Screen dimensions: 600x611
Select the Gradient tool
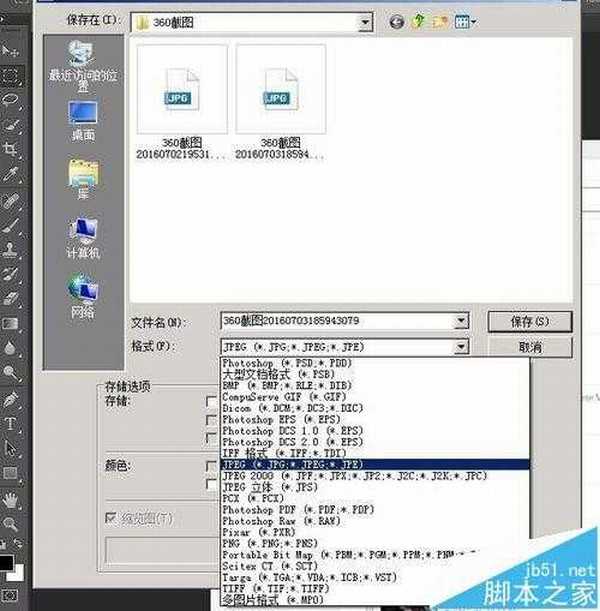tap(9, 323)
